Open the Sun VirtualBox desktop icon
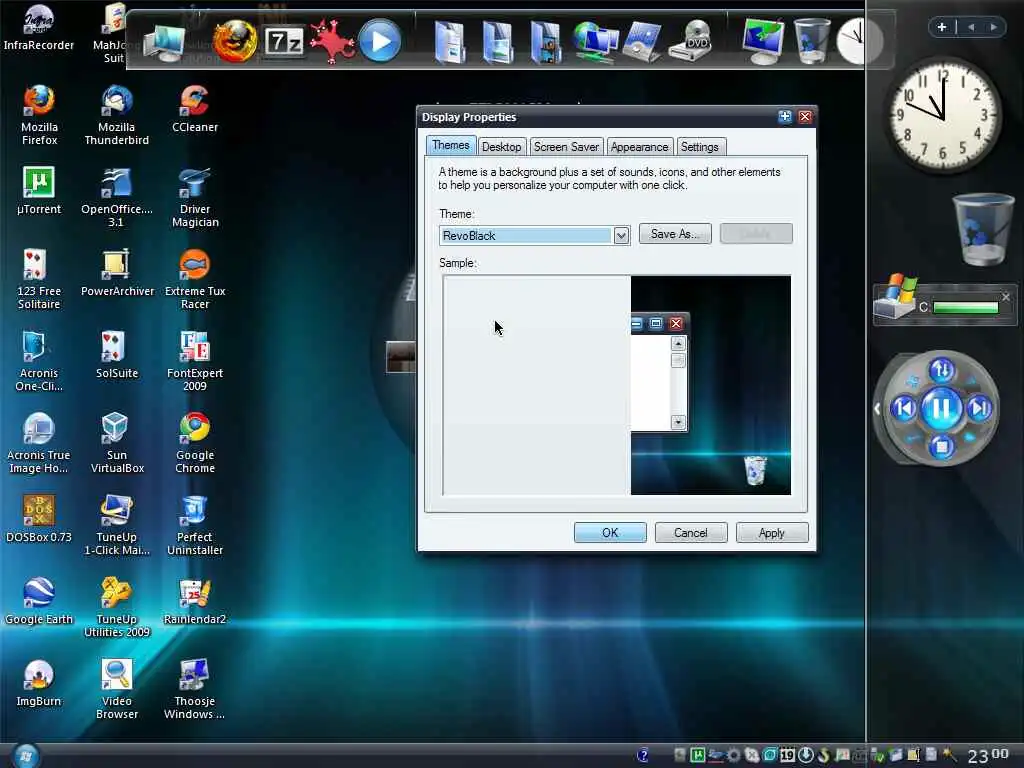1024x768 pixels. pyautogui.click(x=116, y=443)
